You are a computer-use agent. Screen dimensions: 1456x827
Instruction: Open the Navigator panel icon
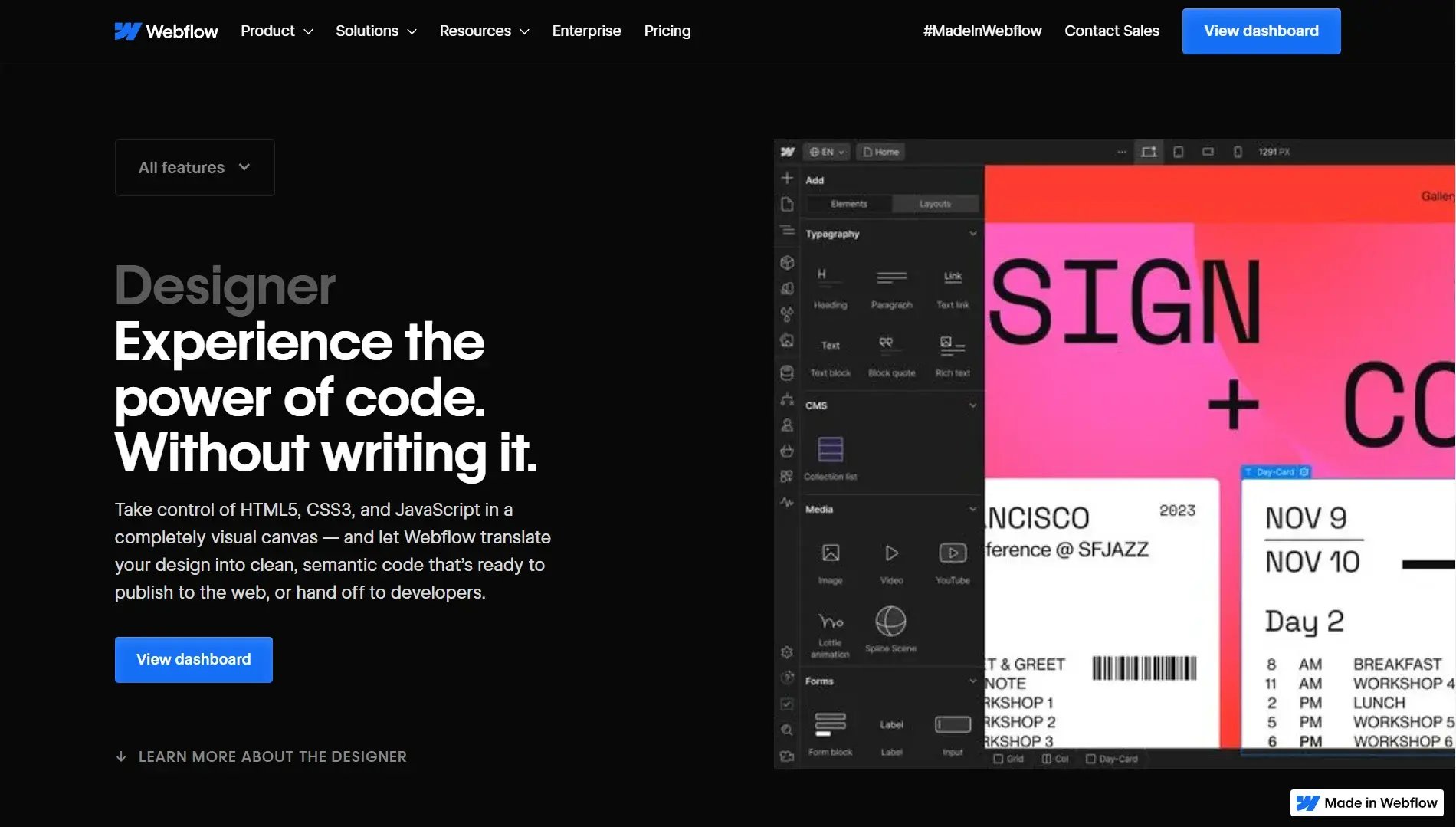[787, 230]
